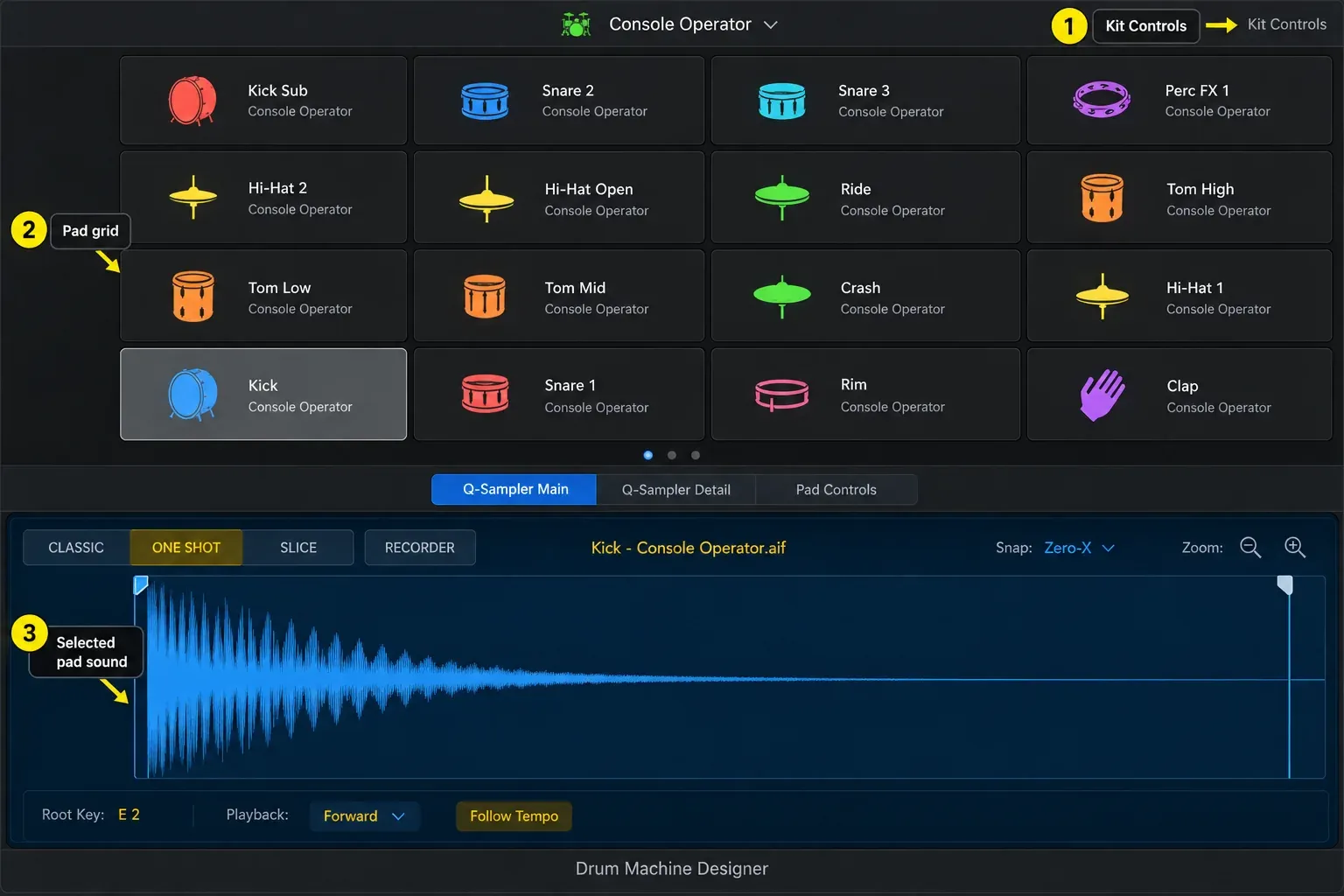Click the Root Key value E 2
This screenshot has width=1344, height=896.
click(x=129, y=815)
